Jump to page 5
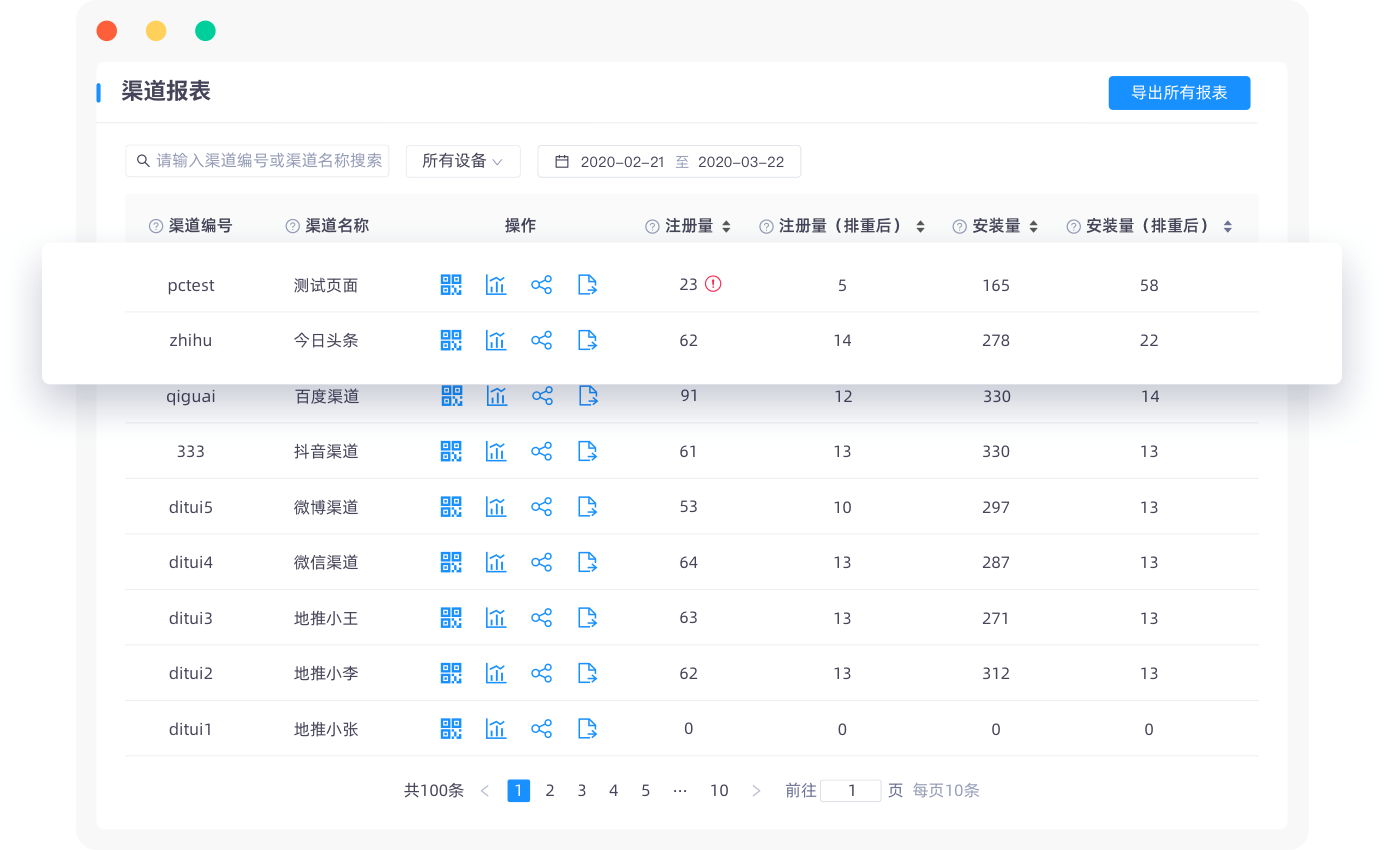1384x850 pixels. (x=646, y=791)
